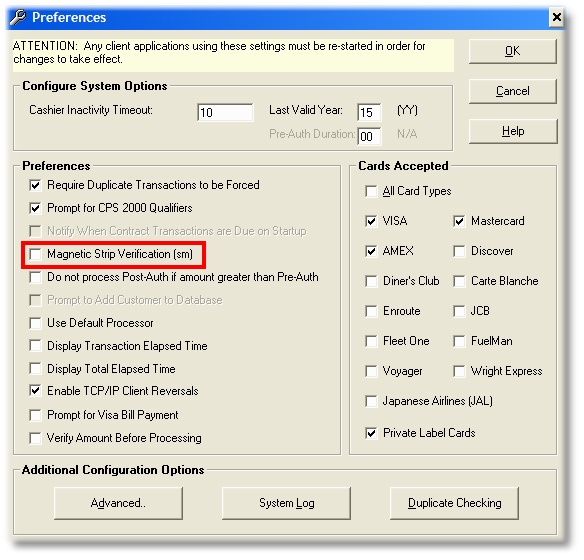
Task: Check the Fleet One checkbox
Action: point(371,341)
